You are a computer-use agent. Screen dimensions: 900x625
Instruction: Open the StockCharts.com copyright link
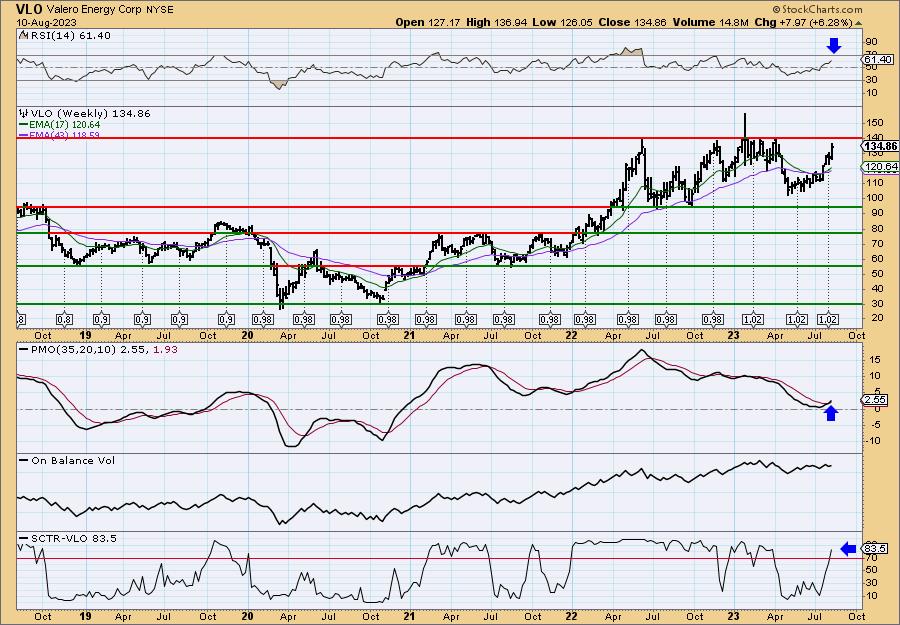click(817, 9)
